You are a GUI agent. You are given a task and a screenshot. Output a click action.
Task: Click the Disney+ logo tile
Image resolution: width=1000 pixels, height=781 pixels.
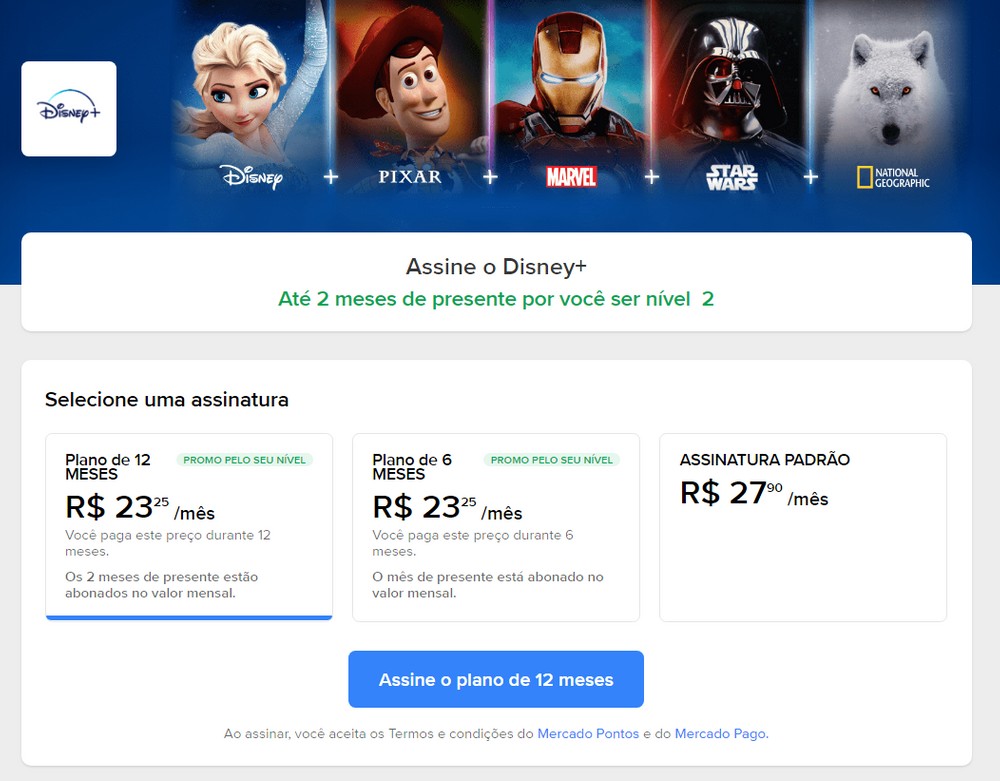(69, 109)
